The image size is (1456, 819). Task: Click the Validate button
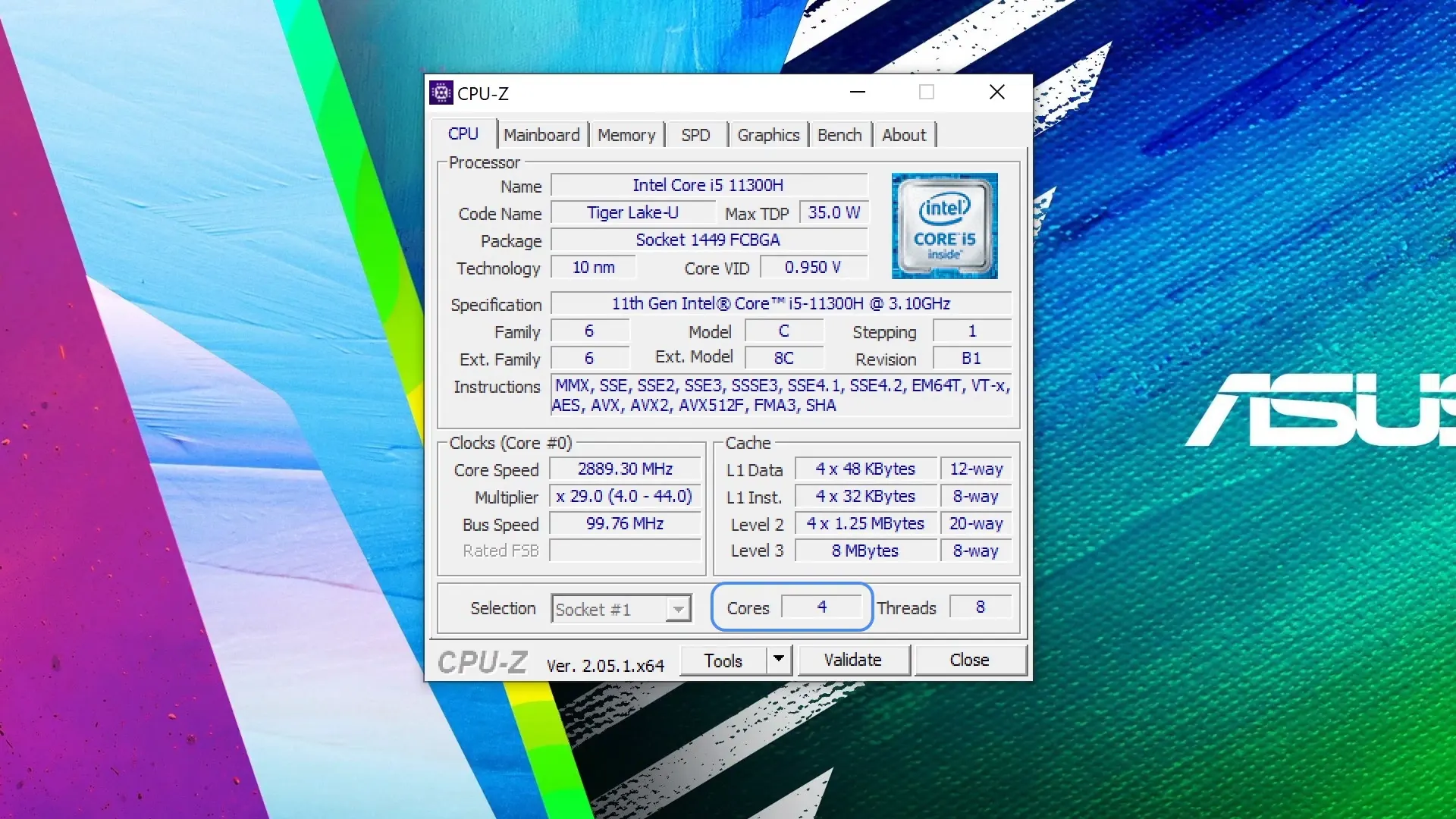(853, 660)
